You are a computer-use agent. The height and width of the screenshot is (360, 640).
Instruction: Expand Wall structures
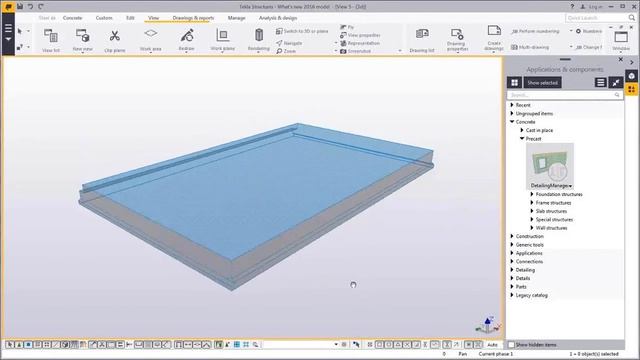[532, 228]
